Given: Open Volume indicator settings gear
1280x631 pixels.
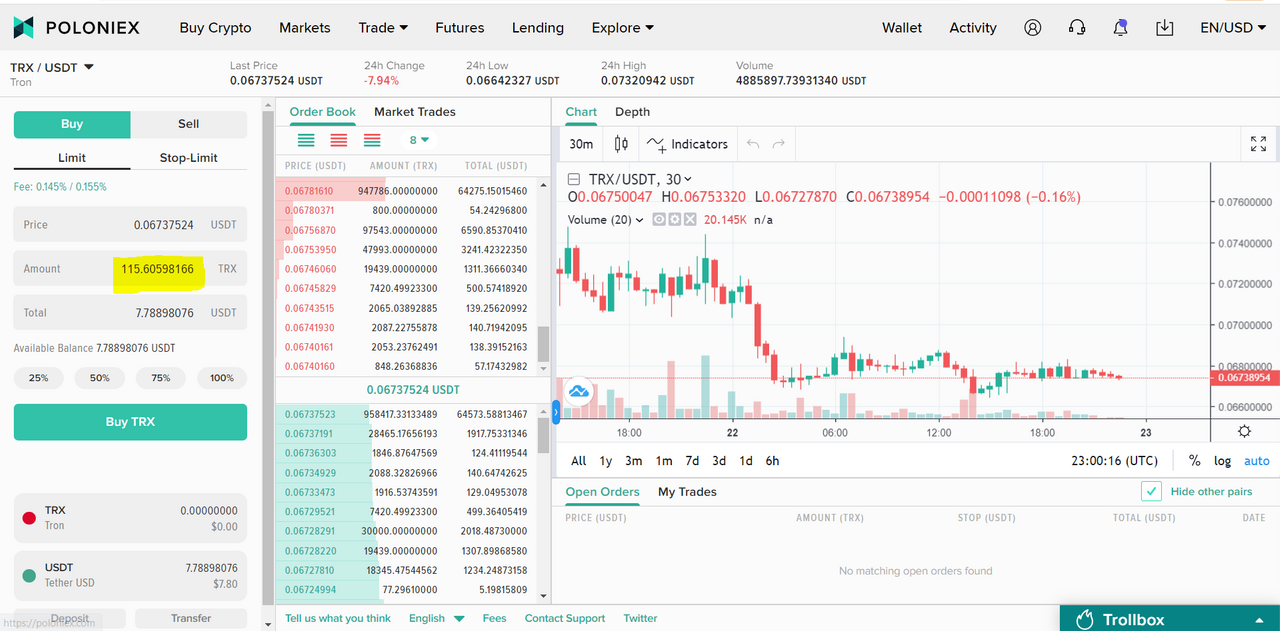Looking at the screenshot, I should coord(675,219).
